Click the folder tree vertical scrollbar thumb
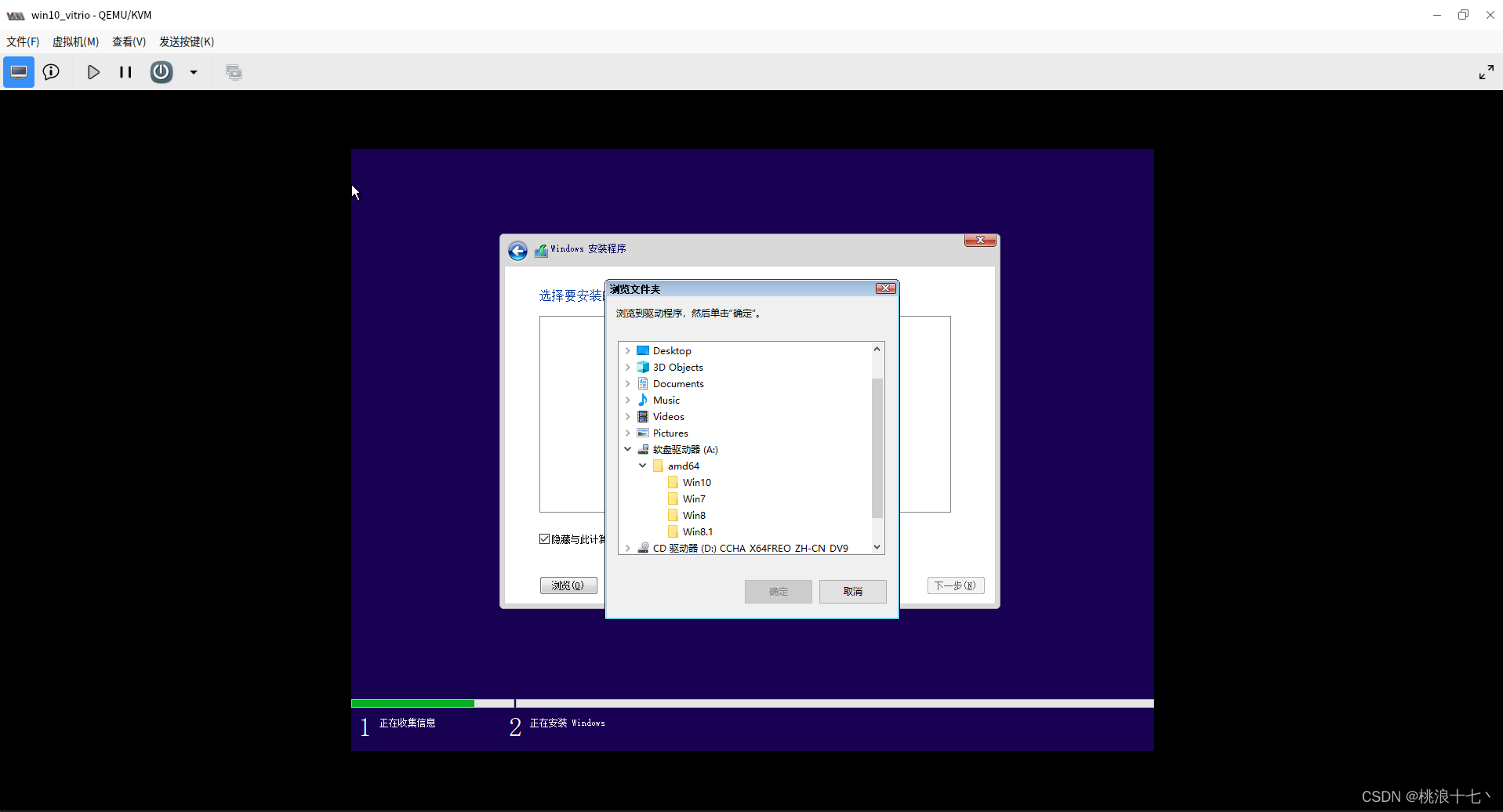Image resolution: width=1503 pixels, height=812 pixels. point(877,448)
